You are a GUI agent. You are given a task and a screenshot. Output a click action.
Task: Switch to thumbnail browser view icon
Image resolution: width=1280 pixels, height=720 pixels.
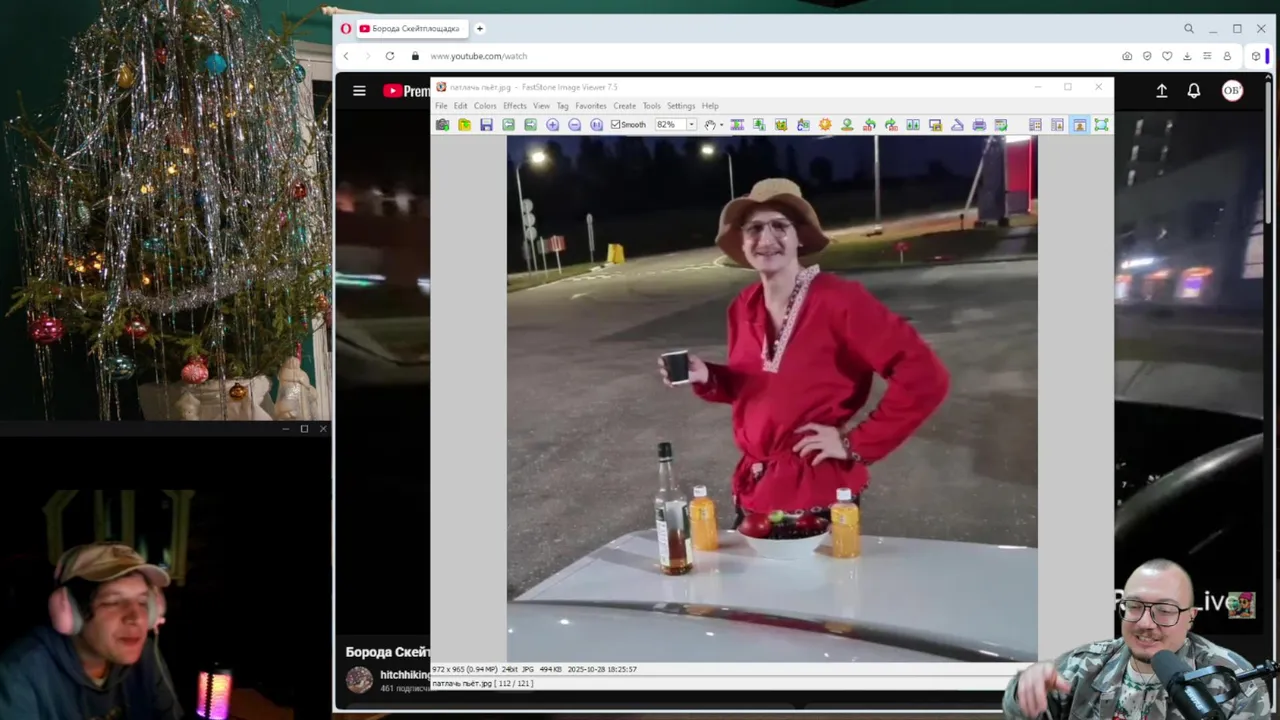click(1035, 125)
